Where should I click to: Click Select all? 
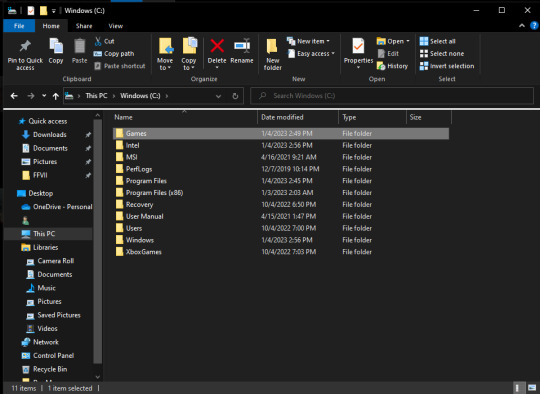click(x=437, y=41)
